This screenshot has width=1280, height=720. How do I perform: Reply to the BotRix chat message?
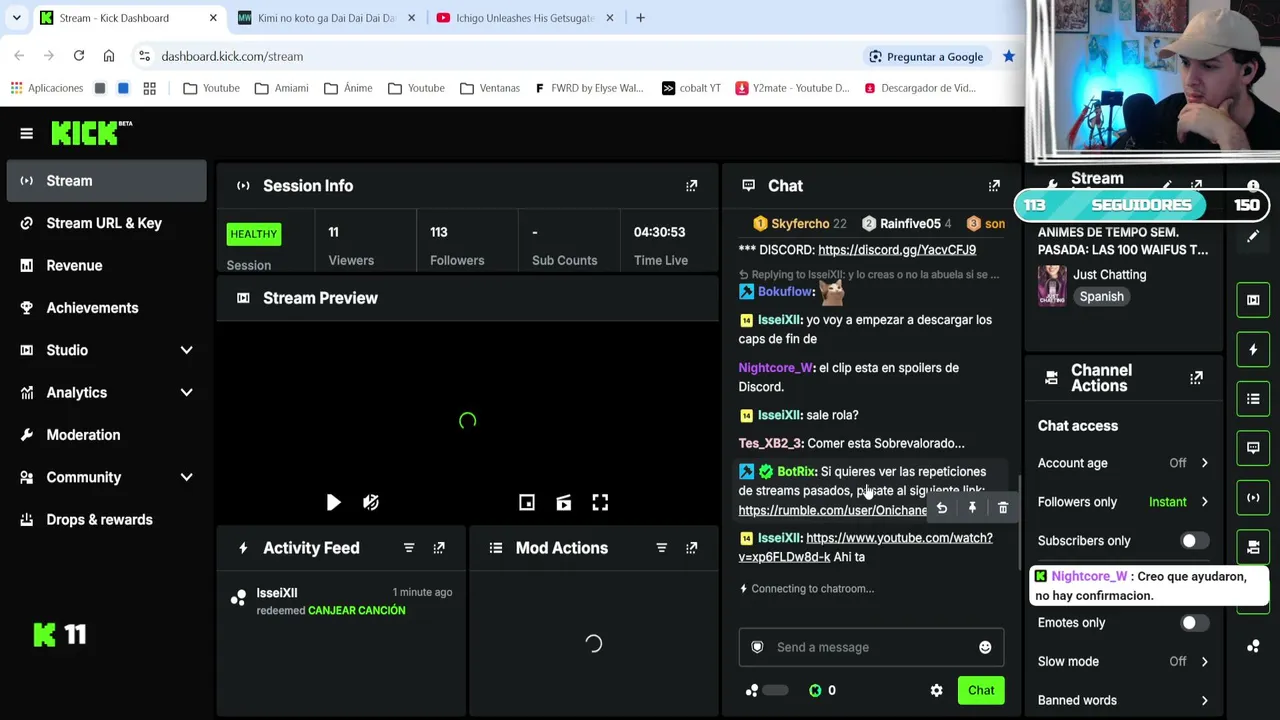point(942,508)
